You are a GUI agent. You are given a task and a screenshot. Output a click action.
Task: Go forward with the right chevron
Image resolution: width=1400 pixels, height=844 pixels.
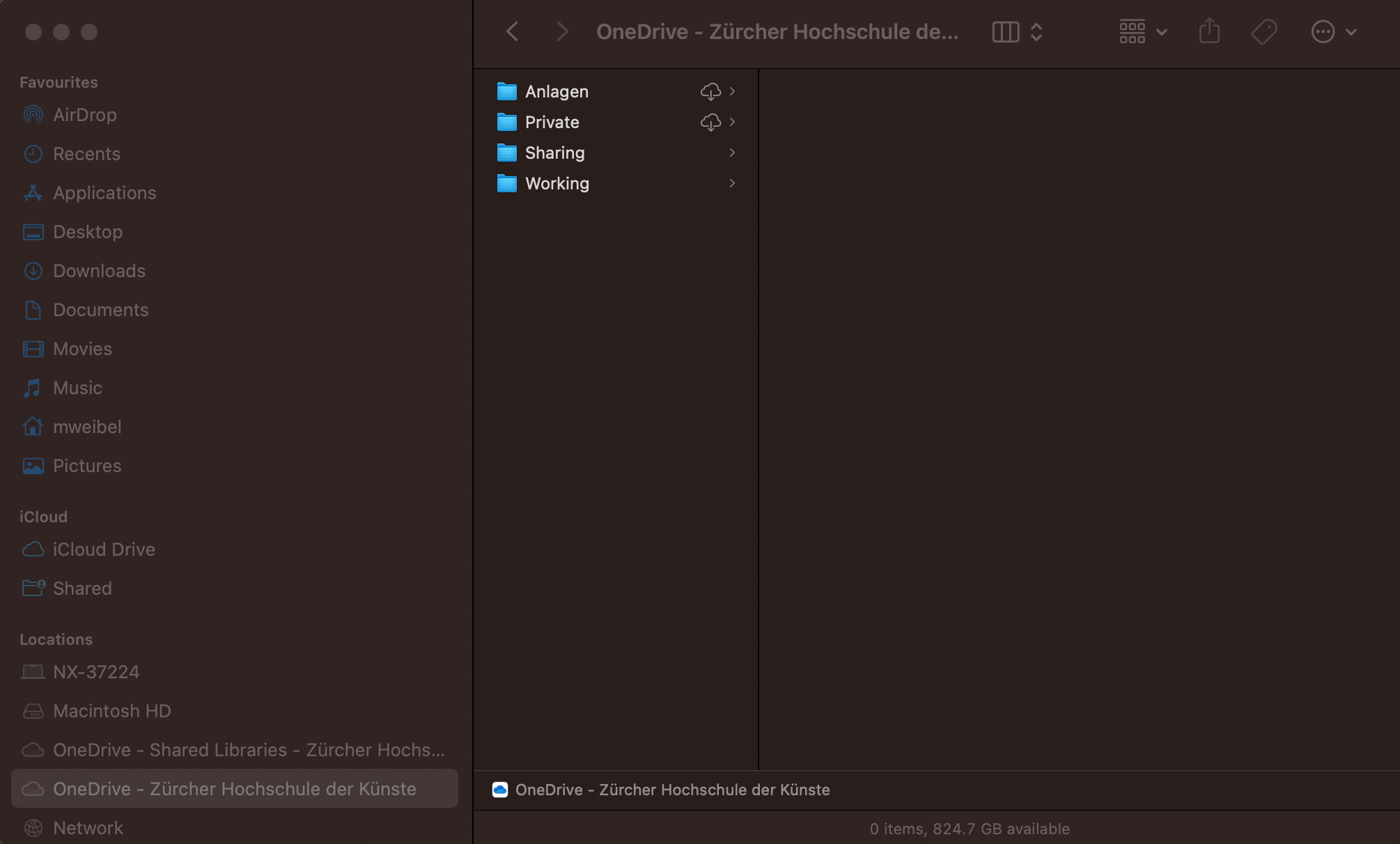click(x=562, y=32)
